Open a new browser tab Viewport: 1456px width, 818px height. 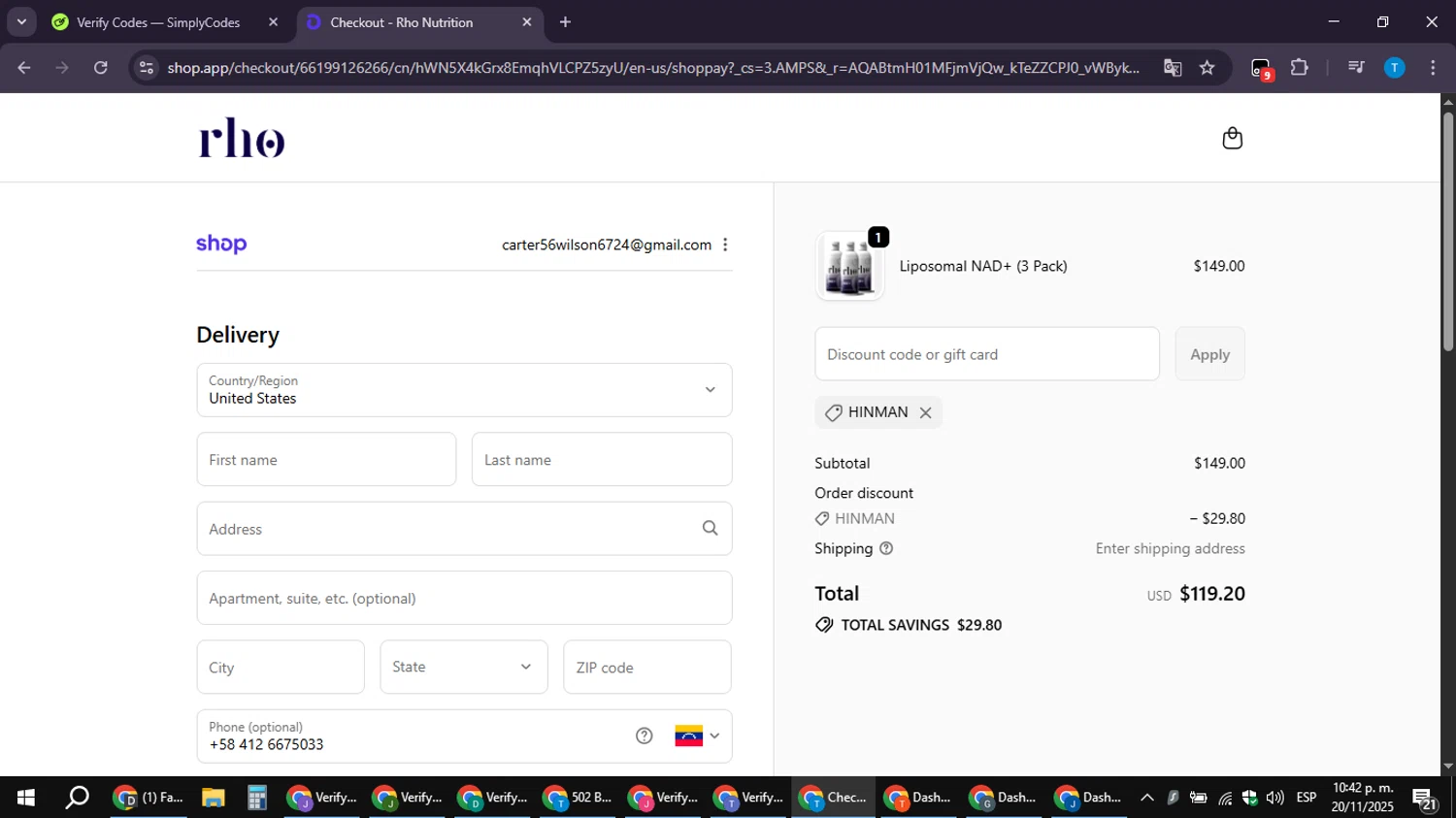pos(565,21)
